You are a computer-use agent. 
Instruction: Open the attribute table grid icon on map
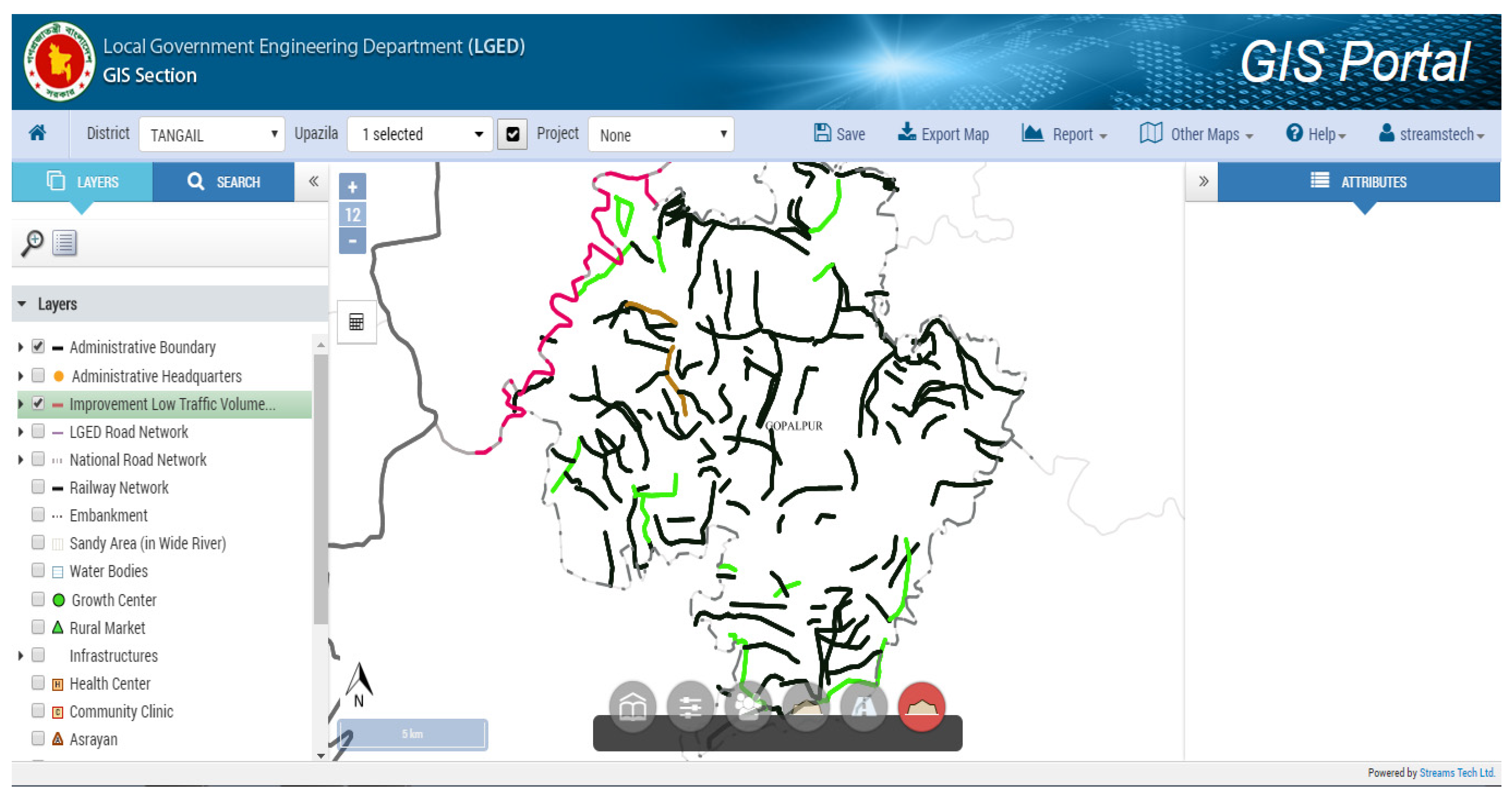[356, 322]
